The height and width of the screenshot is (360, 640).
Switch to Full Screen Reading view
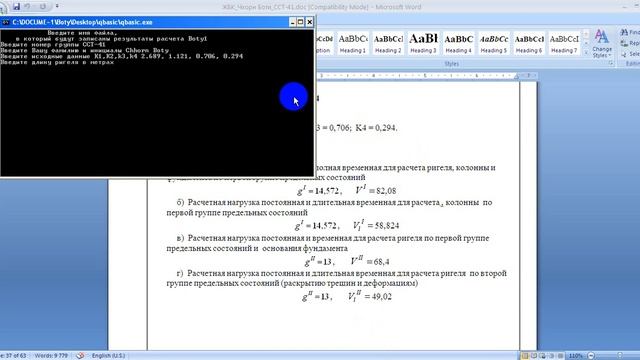[534, 356]
